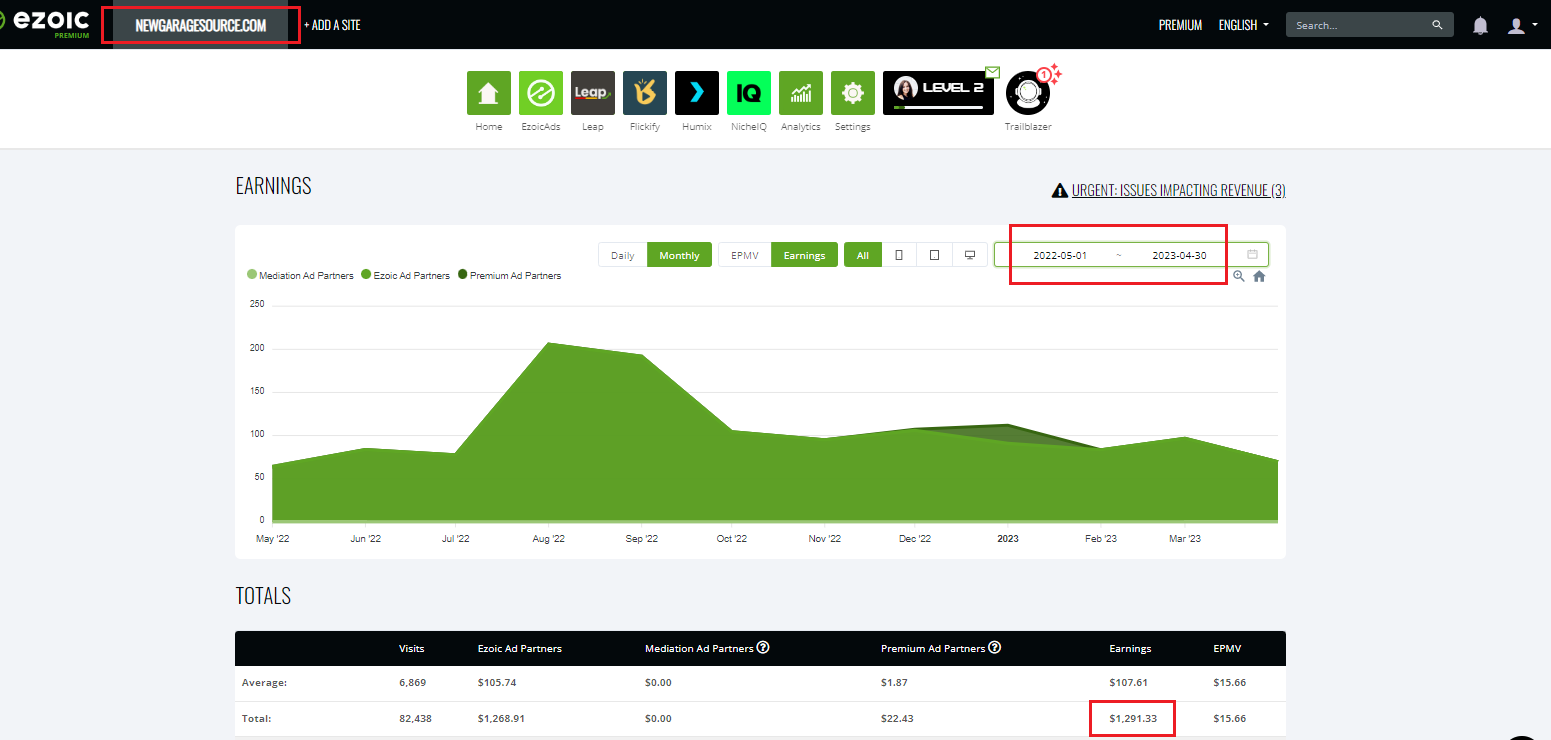
Task: Open the NEWGARAGESOURCE.COM site selector
Action: pos(201,25)
